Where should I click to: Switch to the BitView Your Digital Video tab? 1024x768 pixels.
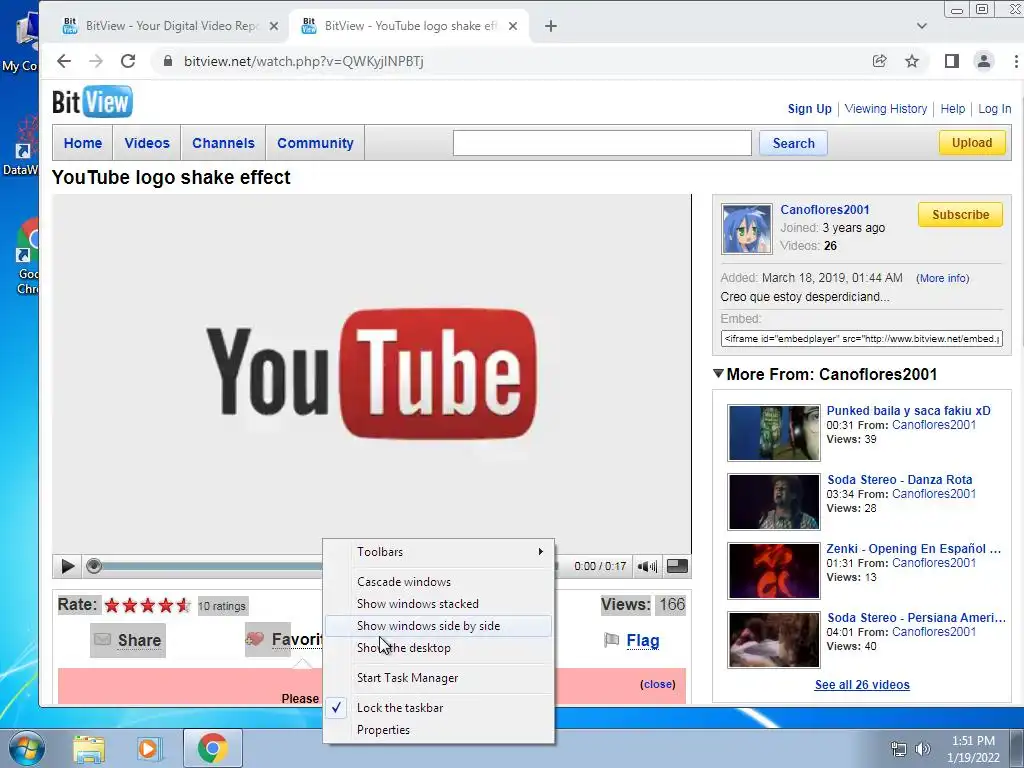pyautogui.click(x=170, y=26)
